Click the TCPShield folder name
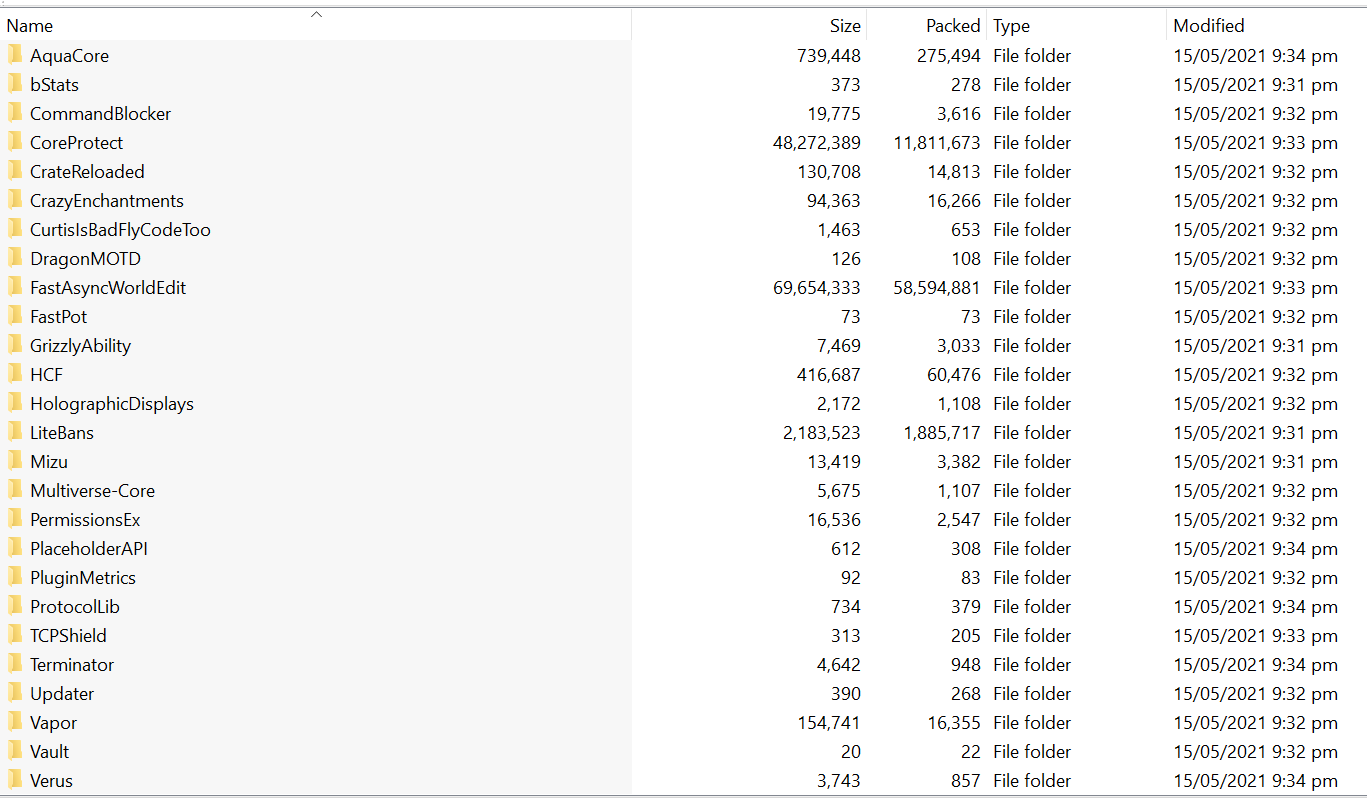 click(68, 636)
